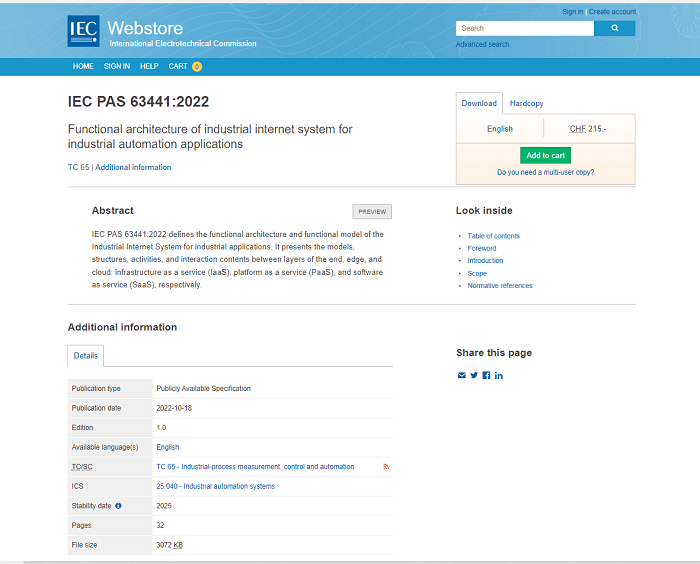Select the Details tab
Image resolution: width=700 pixels, height=564 pixels.
pos(86,356)
